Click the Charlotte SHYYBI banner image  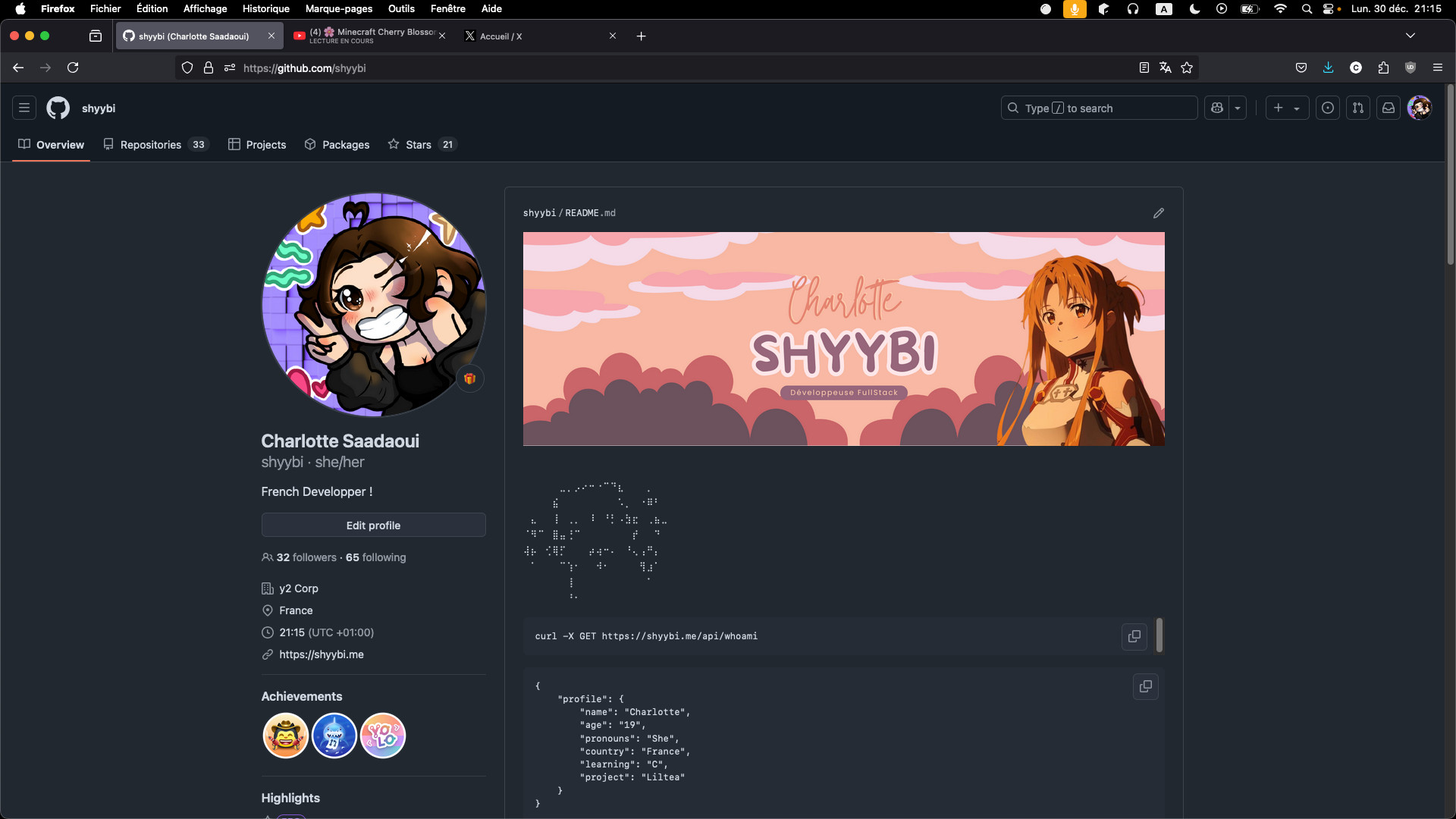843,339
